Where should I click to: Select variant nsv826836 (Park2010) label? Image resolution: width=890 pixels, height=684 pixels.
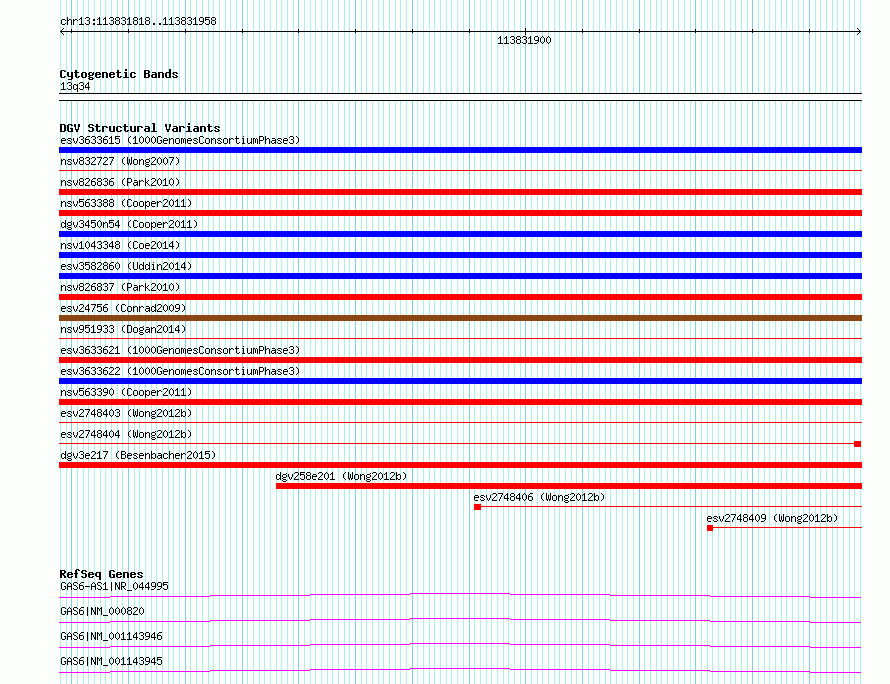(120, 182)
